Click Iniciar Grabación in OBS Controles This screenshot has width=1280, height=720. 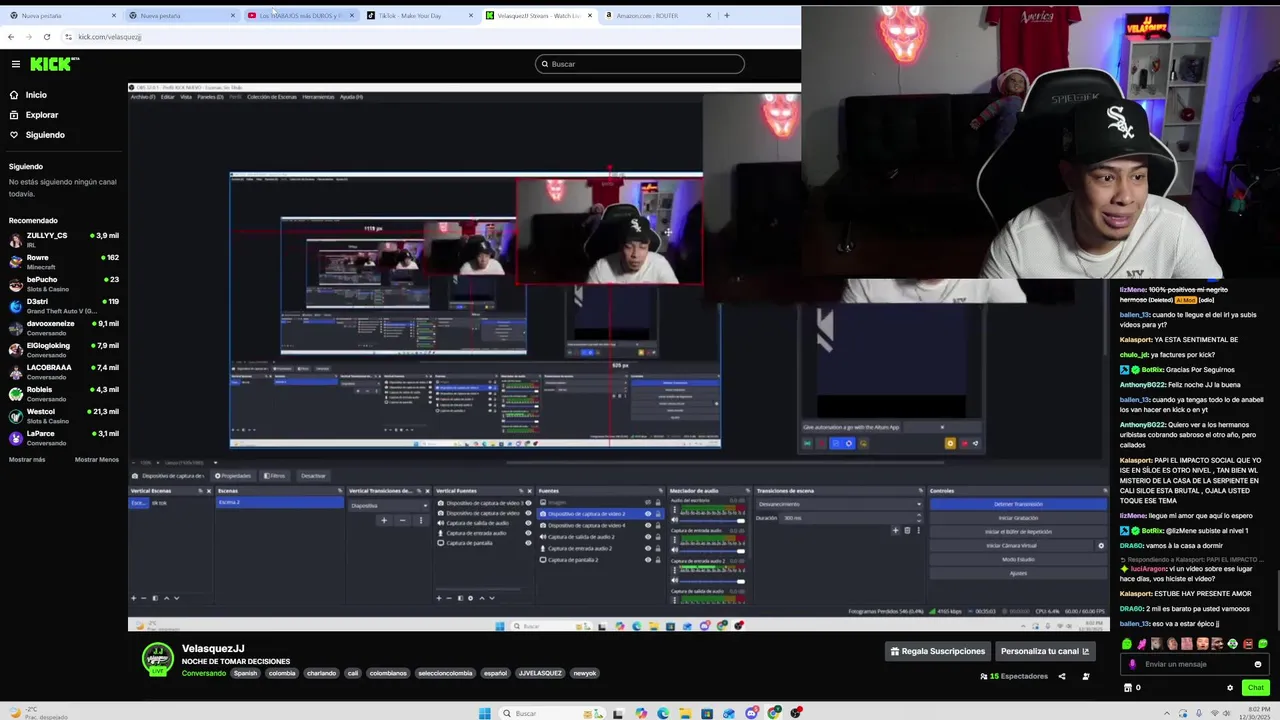[x=1018, y=518]
